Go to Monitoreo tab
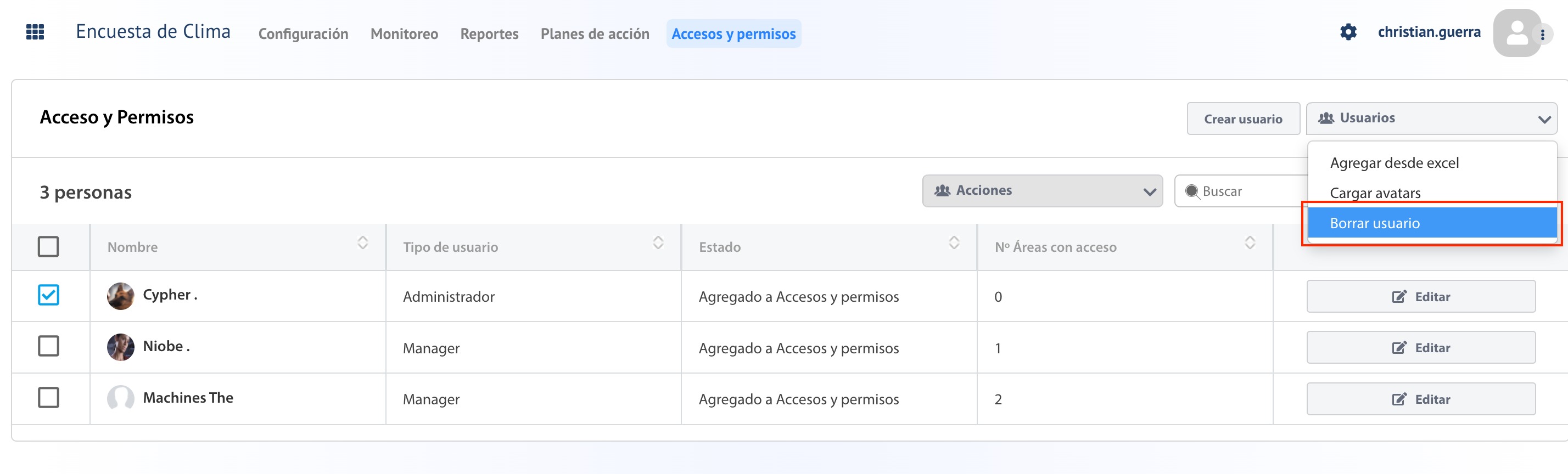 tap(404, 33)
